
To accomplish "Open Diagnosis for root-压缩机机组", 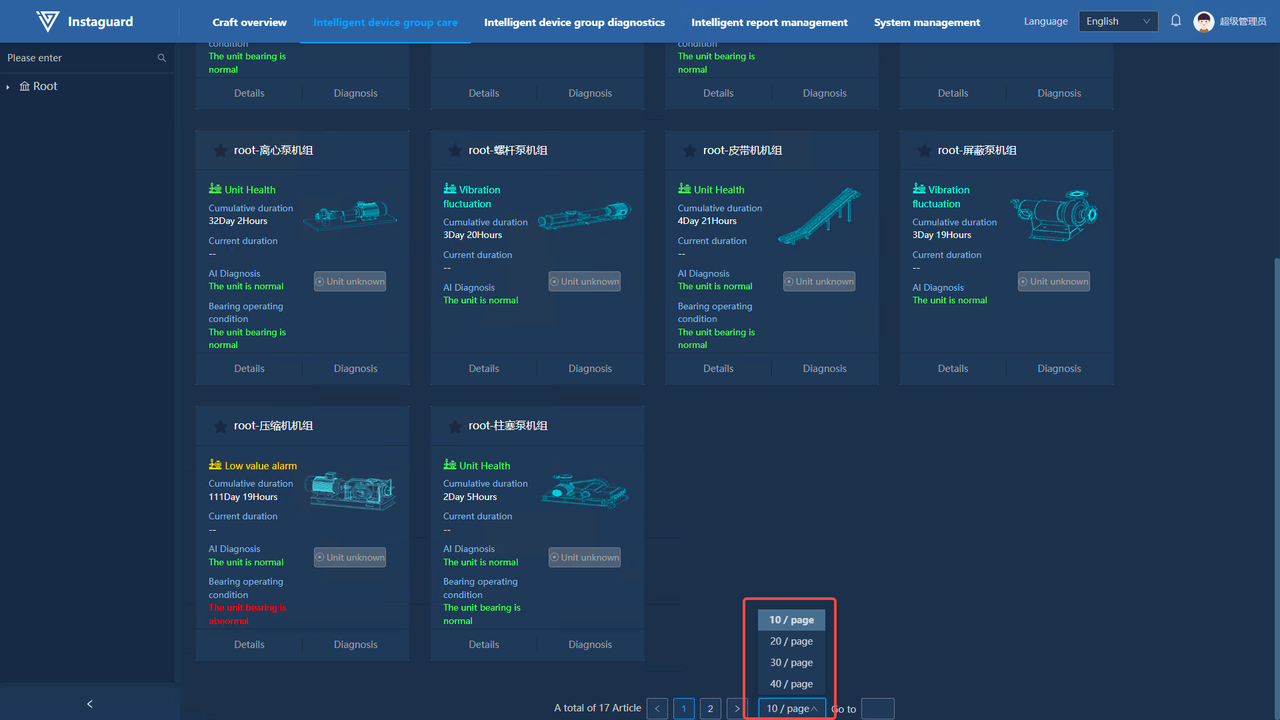I will point(356,645).
